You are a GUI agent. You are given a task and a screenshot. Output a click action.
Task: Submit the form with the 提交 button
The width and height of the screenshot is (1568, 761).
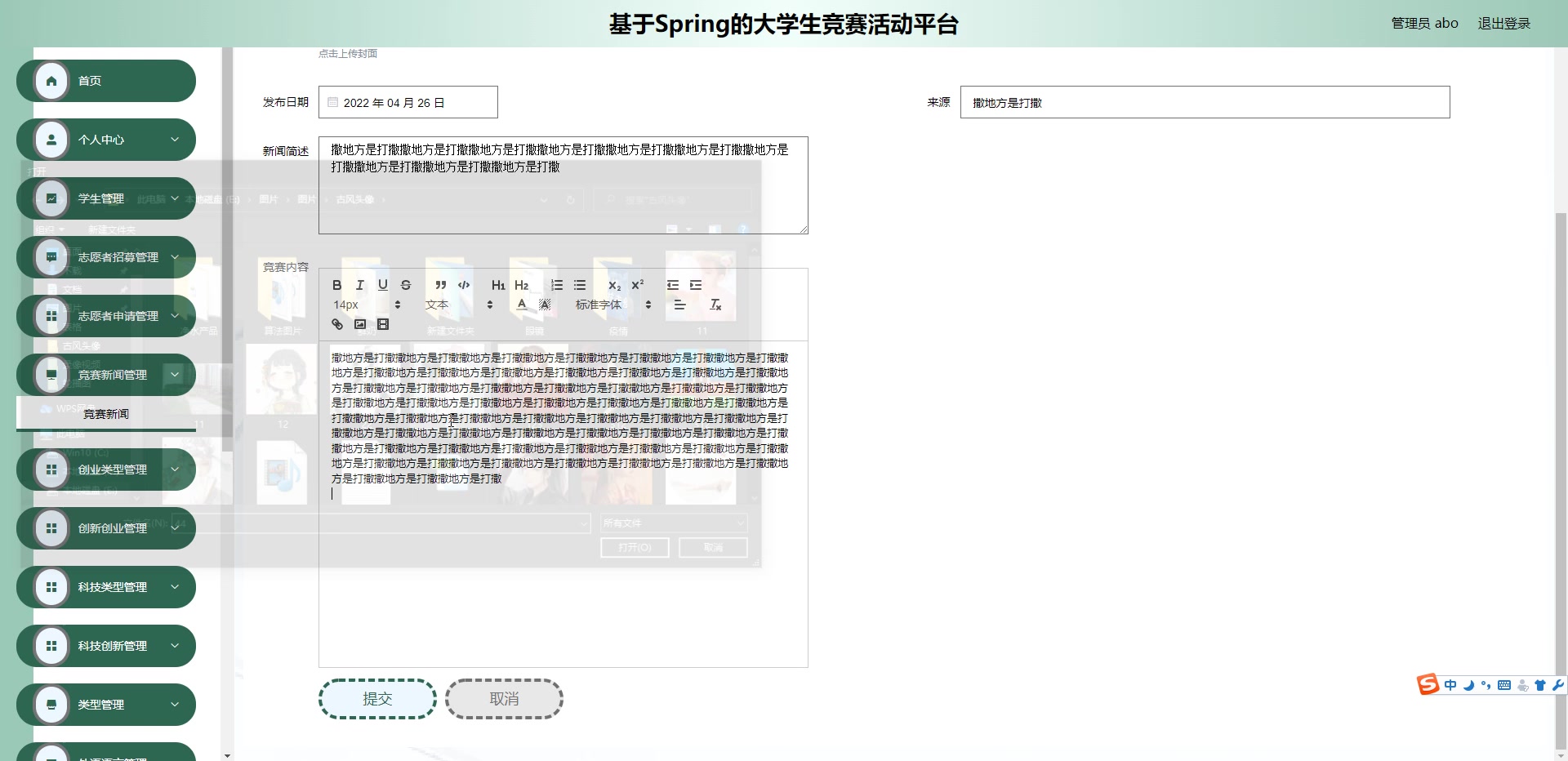[x=376, y=698]
